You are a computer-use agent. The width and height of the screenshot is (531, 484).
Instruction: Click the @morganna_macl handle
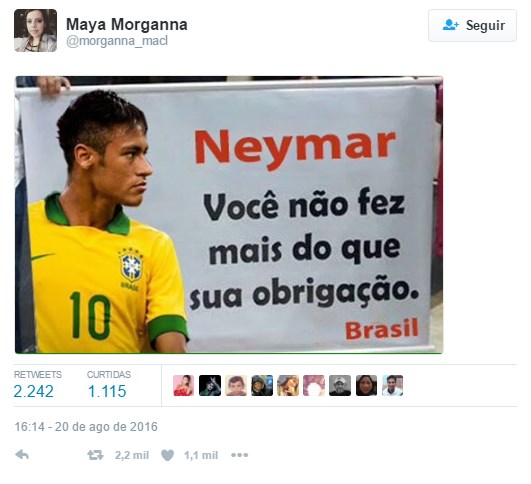click(117, 41)
